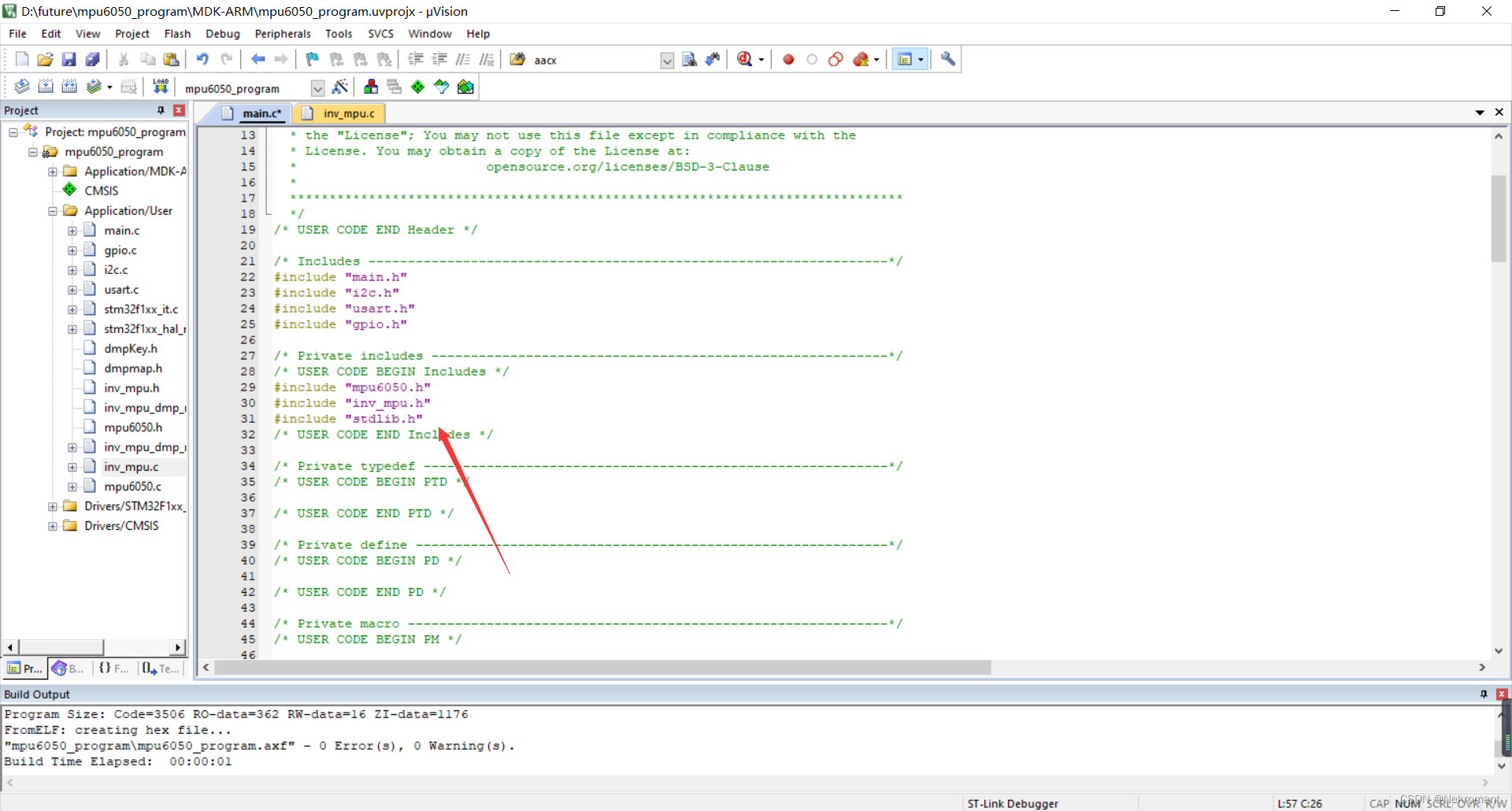Save the current file
Screen dimensions: 1512x811
(69, 59)
